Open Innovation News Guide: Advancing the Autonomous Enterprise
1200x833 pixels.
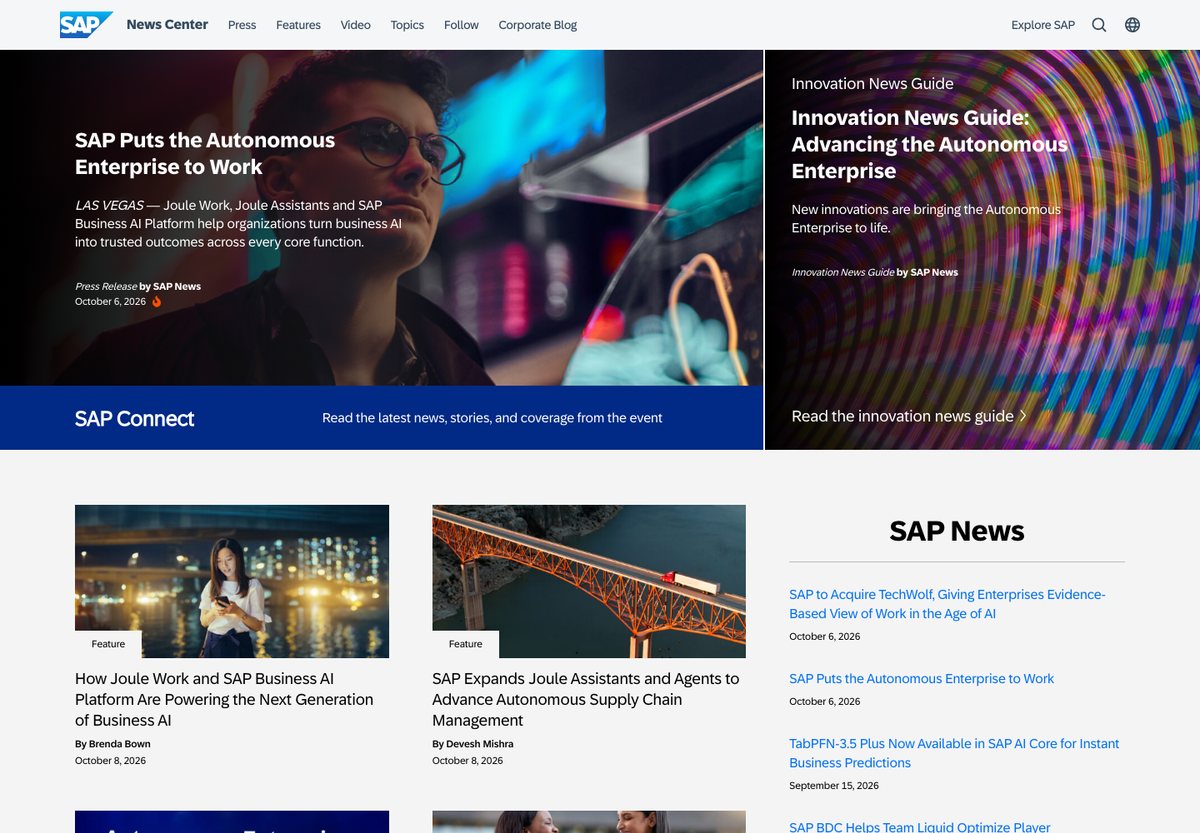[929, 144]
